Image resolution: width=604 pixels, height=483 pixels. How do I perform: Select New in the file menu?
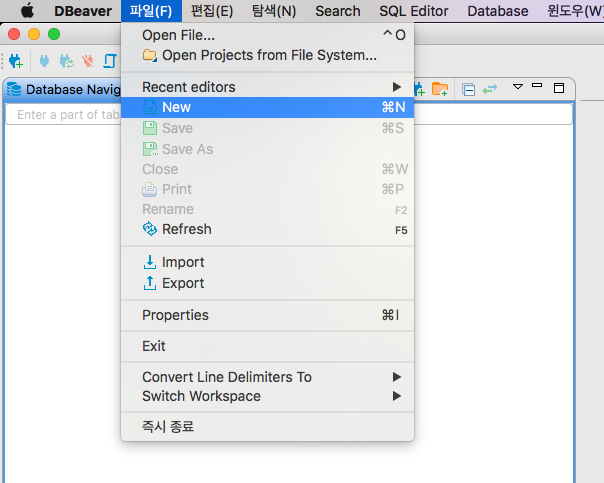point(267,107)
